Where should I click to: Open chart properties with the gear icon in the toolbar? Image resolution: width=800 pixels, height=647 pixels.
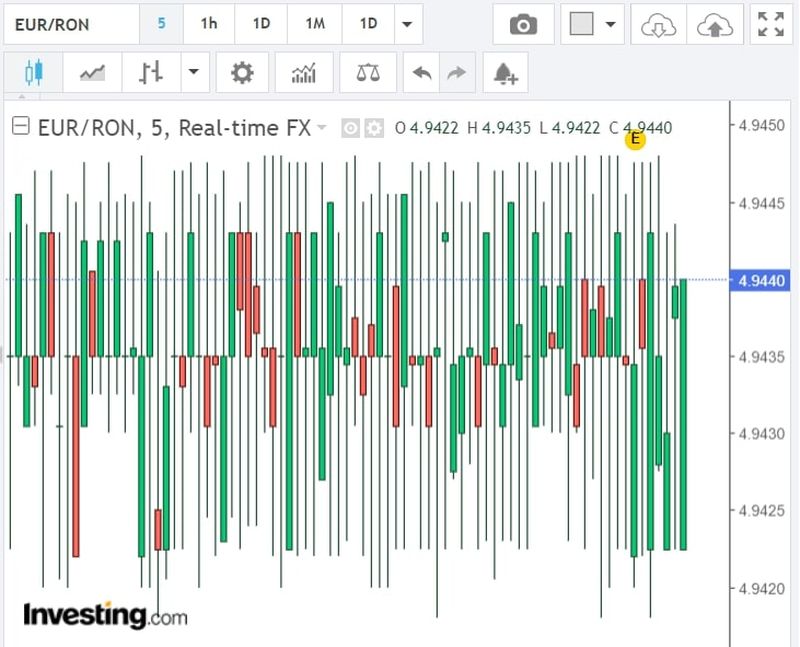(x=242, y=73)
